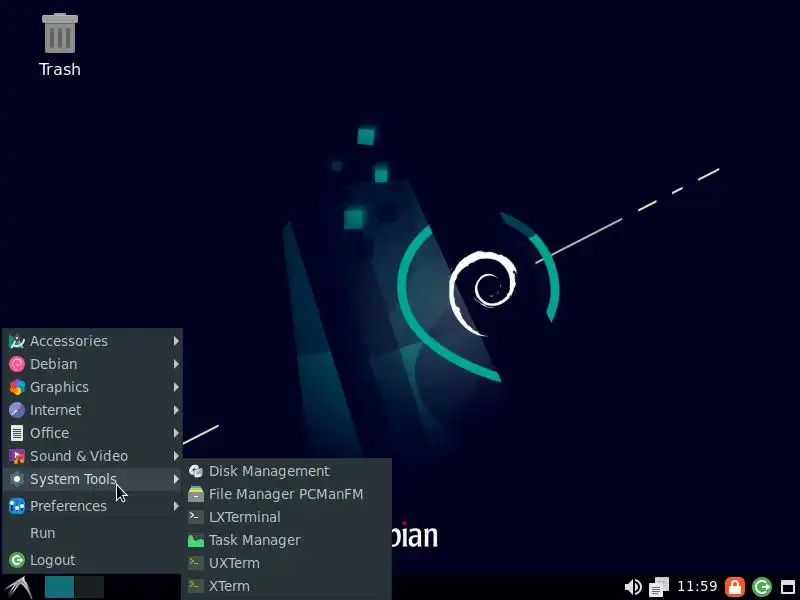Screen dimensions: 800x600
Task: Click the Task Manager graph icon
Action: (196, 540)
